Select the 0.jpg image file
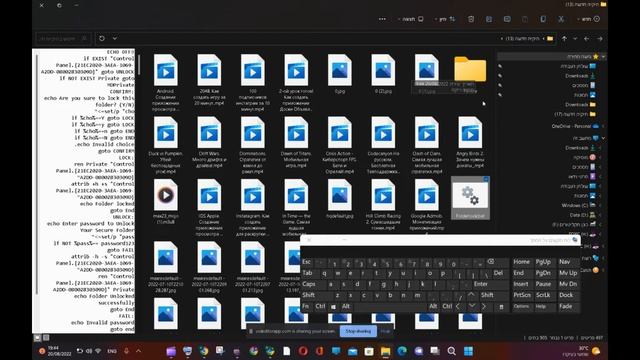Screen dimensions: 640x360 click(x=339, y=74)
